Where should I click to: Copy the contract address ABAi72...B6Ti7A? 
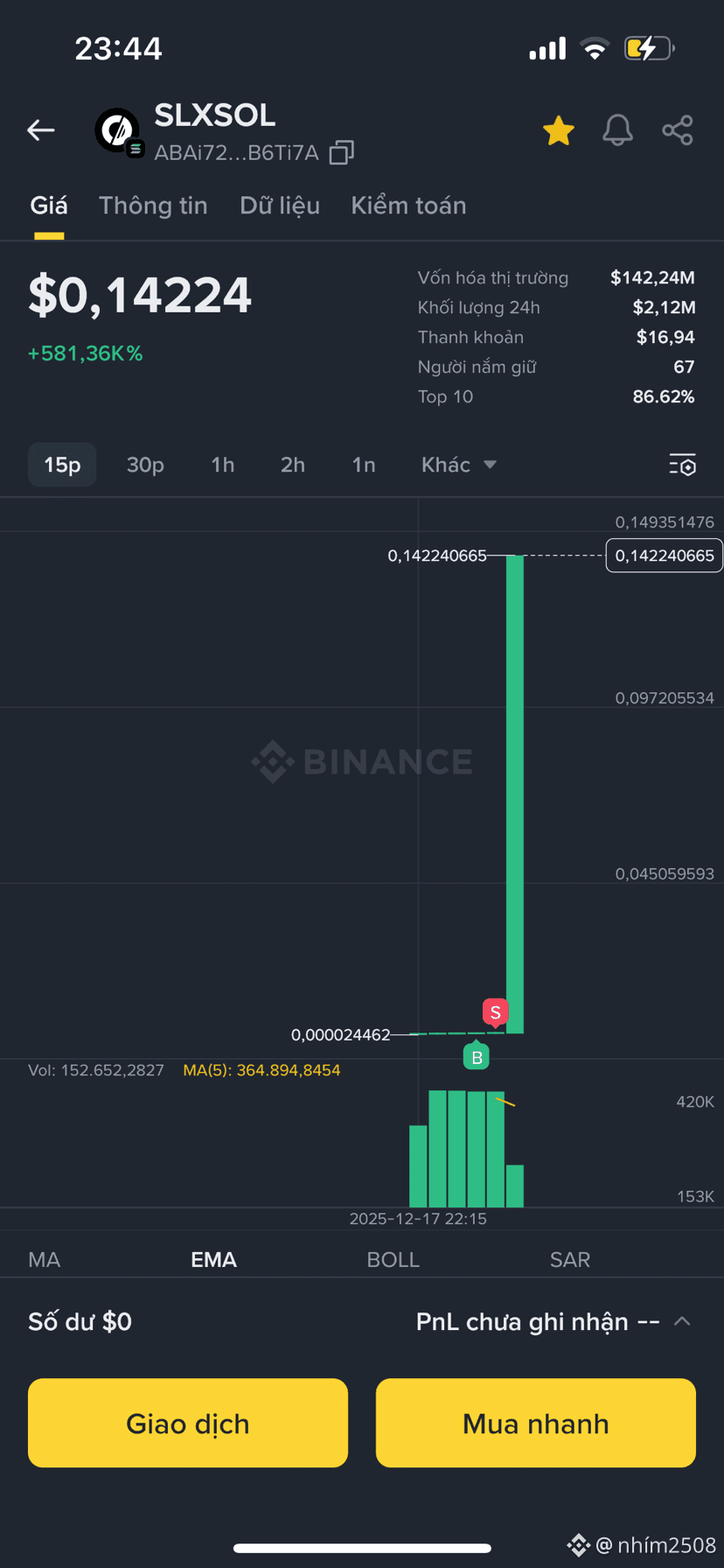tap(341, 153)
